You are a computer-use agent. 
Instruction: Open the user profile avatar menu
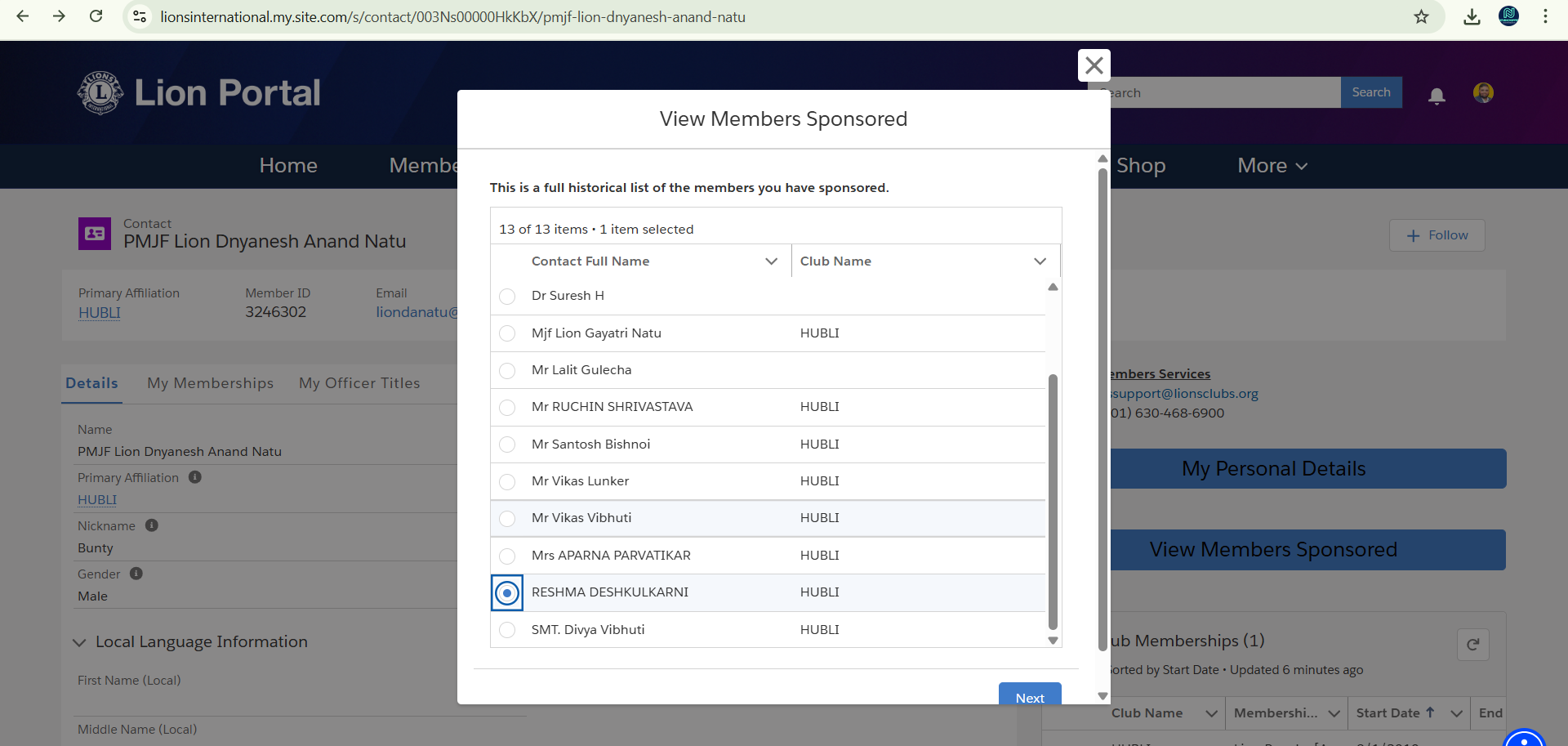[x=1483, y=93]
